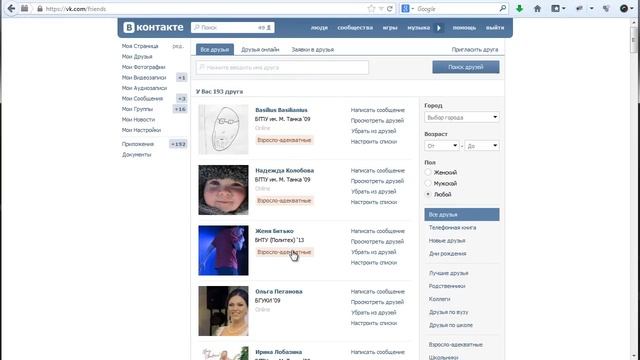Click the browser address bar URL
640x360 pixels.
[x=76, y=9]
